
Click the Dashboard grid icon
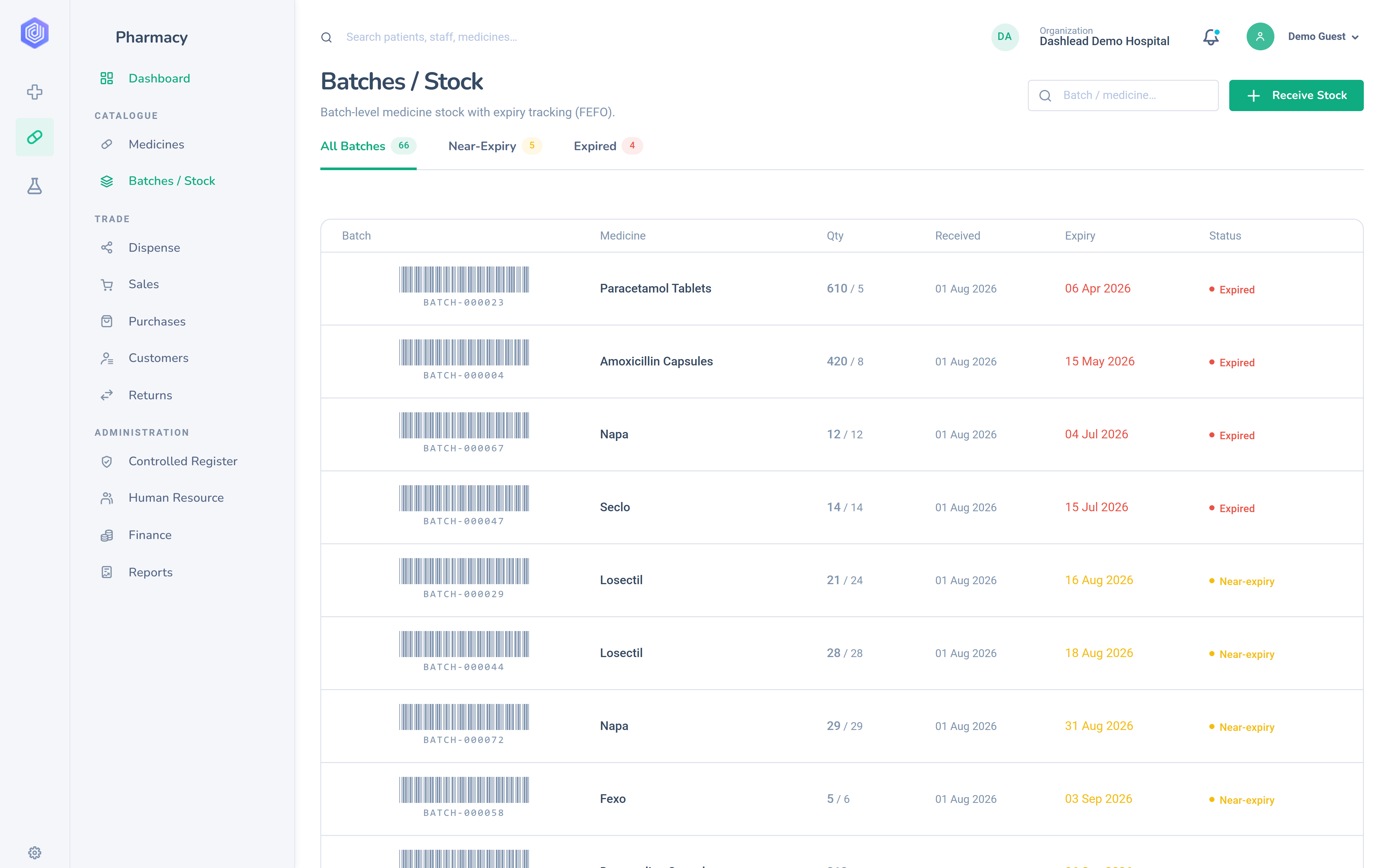(x=107, y=78)
